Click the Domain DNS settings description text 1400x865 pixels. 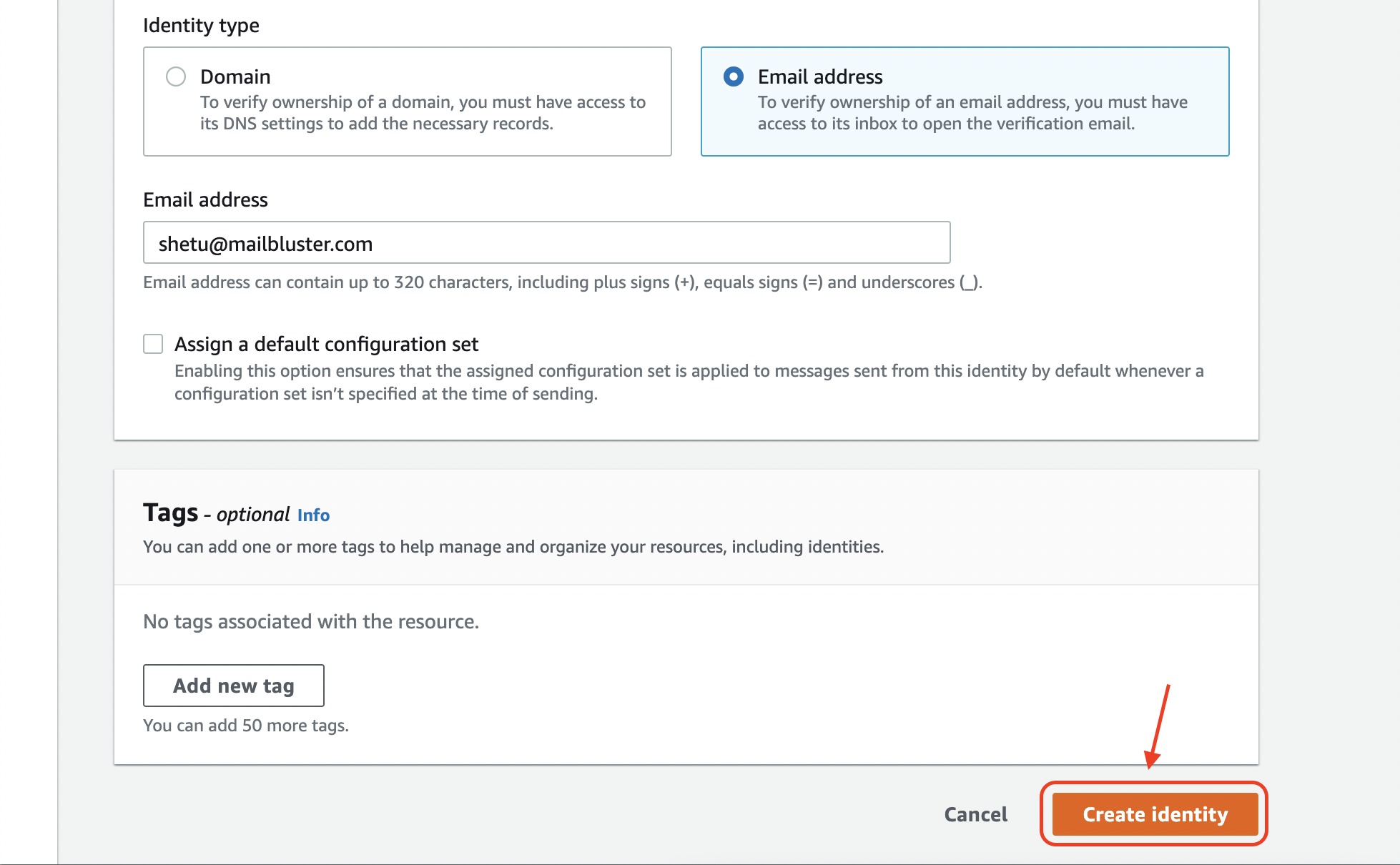pyautogui.click(x=423, y=113)
